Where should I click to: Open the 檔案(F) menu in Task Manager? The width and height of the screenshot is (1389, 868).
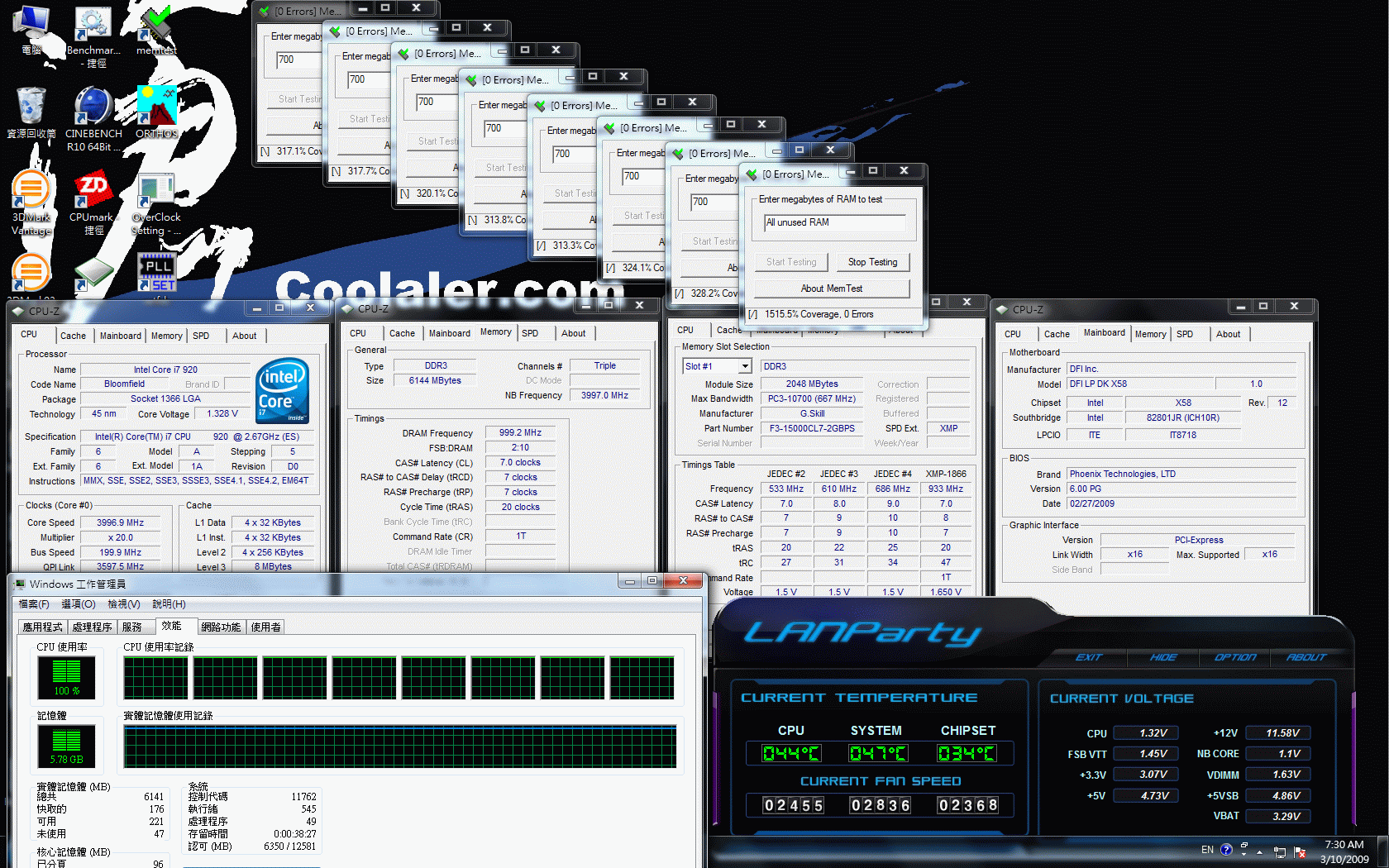tap(34, 604)
